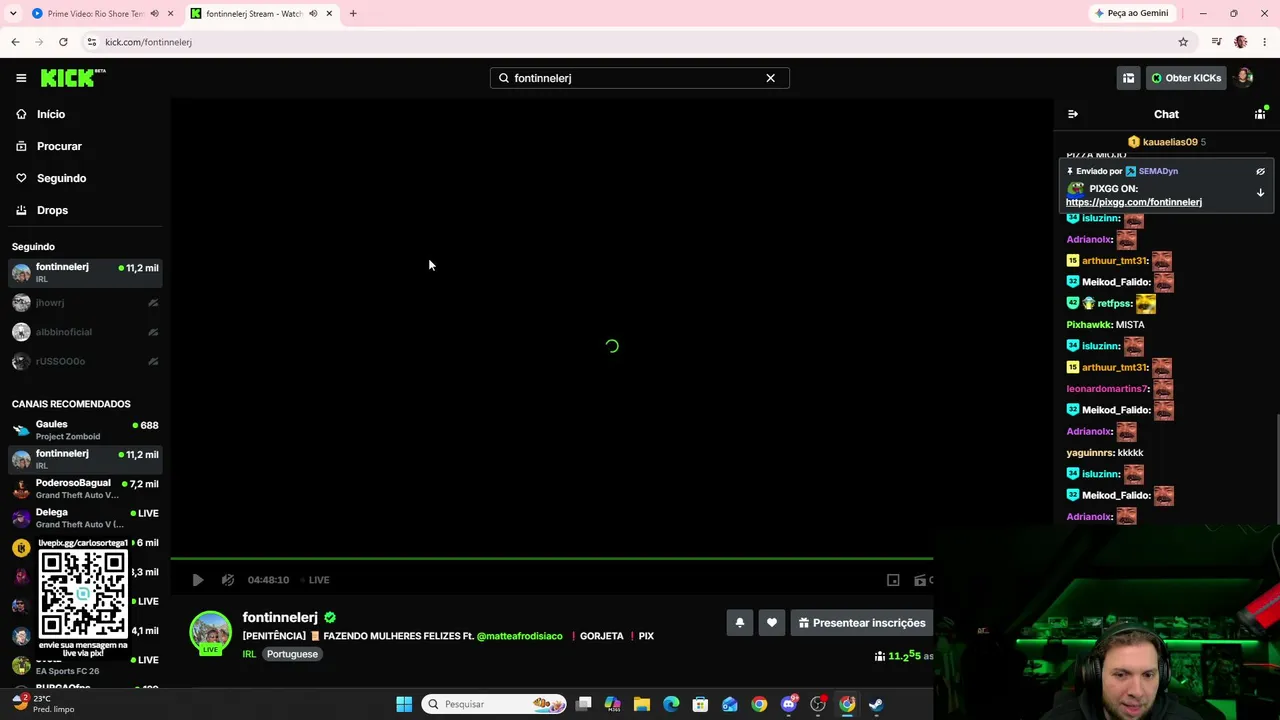Click SEMADyn username in pinned message
The height and width of the screenshot is (720, 1280).
(1158, 171)
